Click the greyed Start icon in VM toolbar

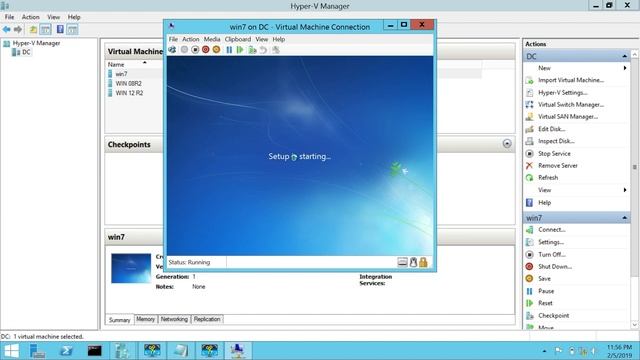(x=184, y=50)
